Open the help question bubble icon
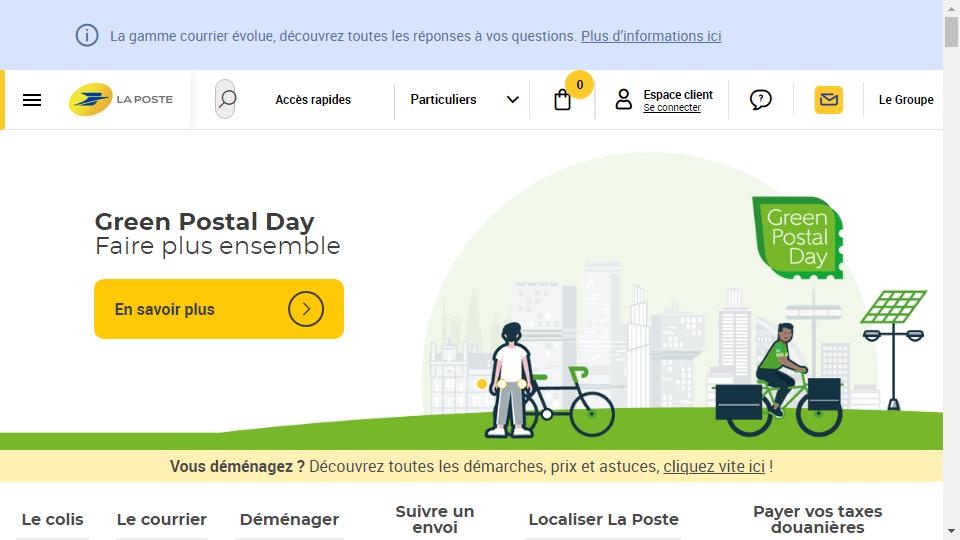 pos(760,100)
